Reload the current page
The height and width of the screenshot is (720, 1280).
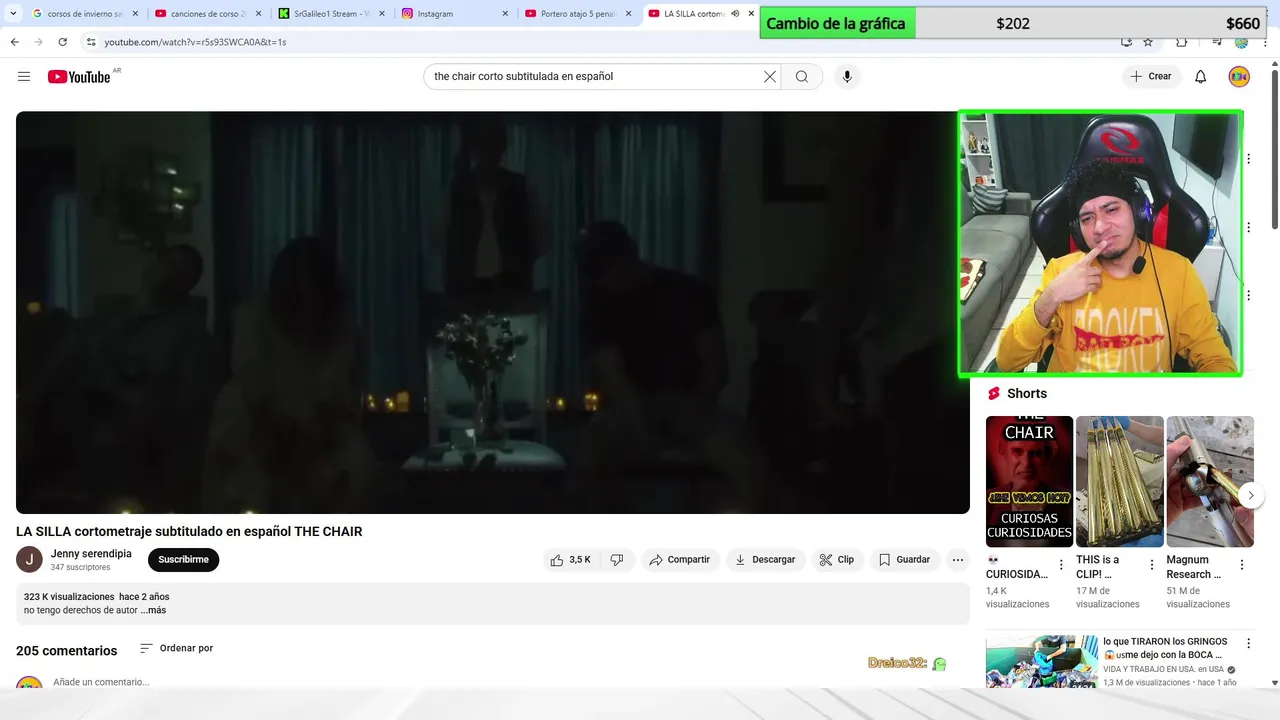(62, 42)
